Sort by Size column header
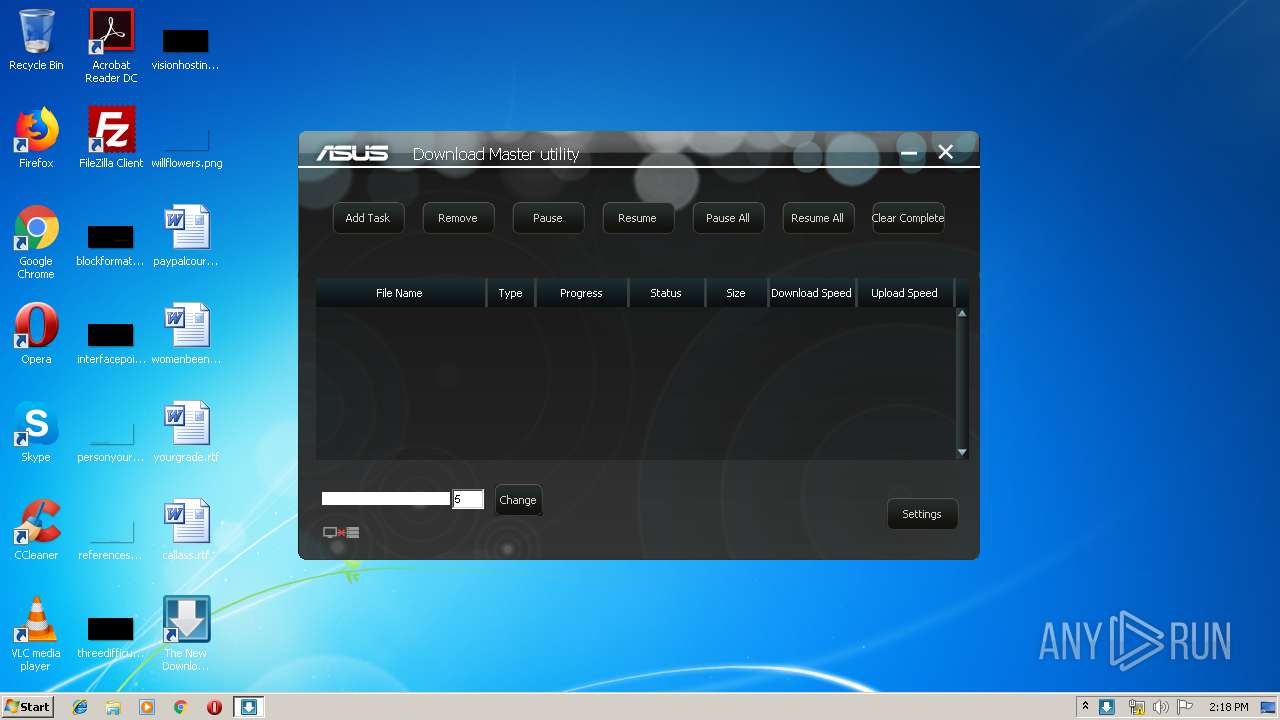The height and width of the screenshot is (720, 1280). pyautogui.click(x=736, y=293)
